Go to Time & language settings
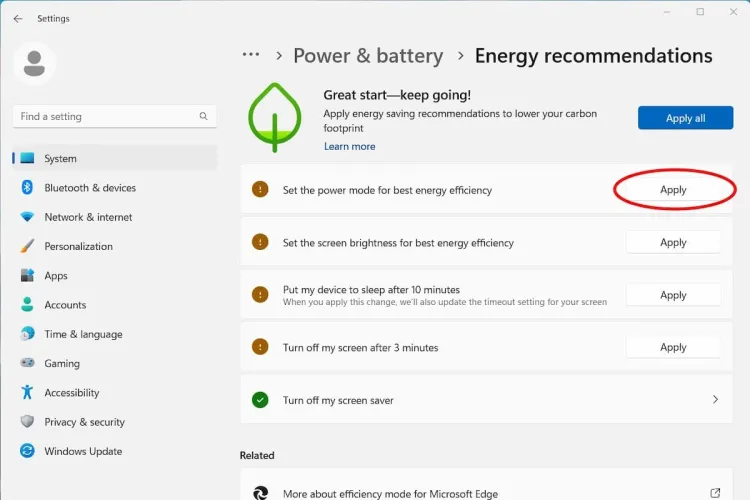This screenshot has width=750, height=500. pyautogui.click(x=83, y=334)
